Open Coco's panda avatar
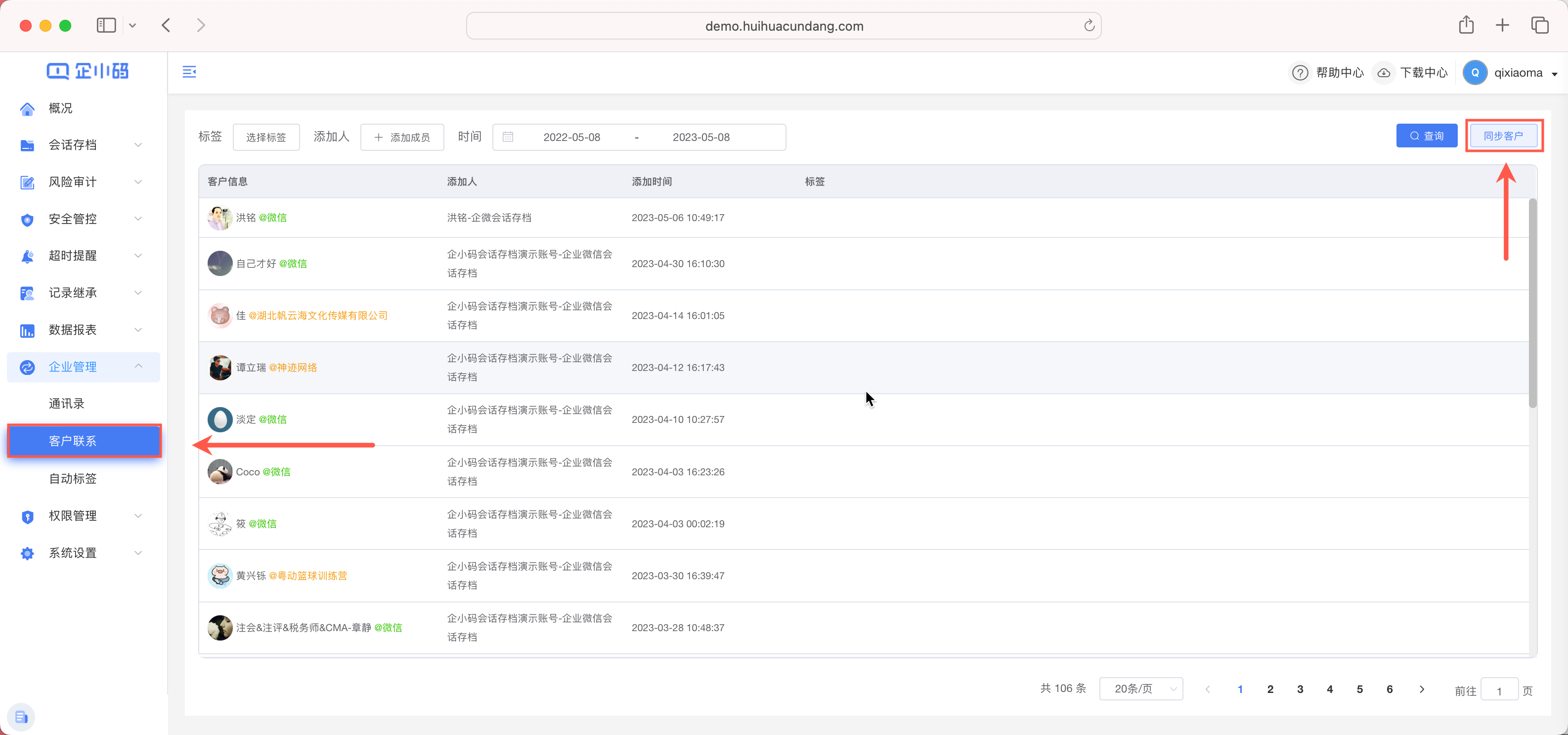Screen dimensions: 1568x735 [x=220, y=472]
